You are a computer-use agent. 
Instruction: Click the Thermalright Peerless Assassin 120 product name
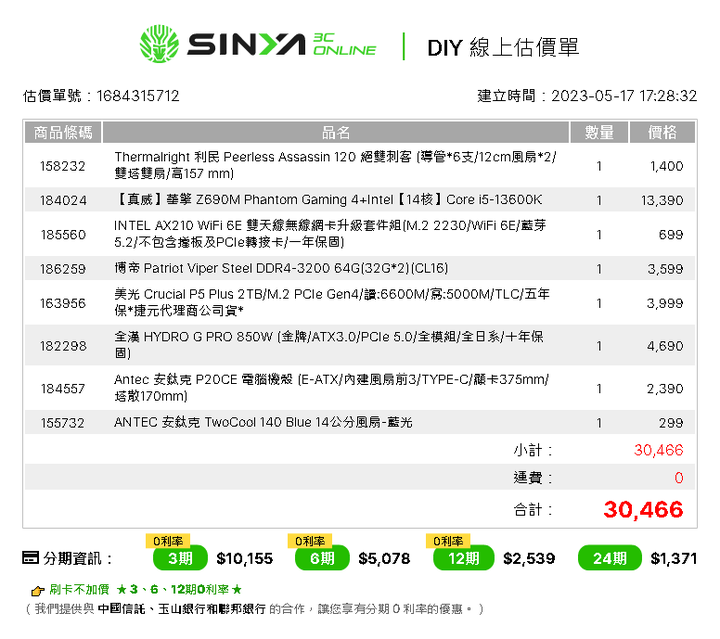click(335, 165)
